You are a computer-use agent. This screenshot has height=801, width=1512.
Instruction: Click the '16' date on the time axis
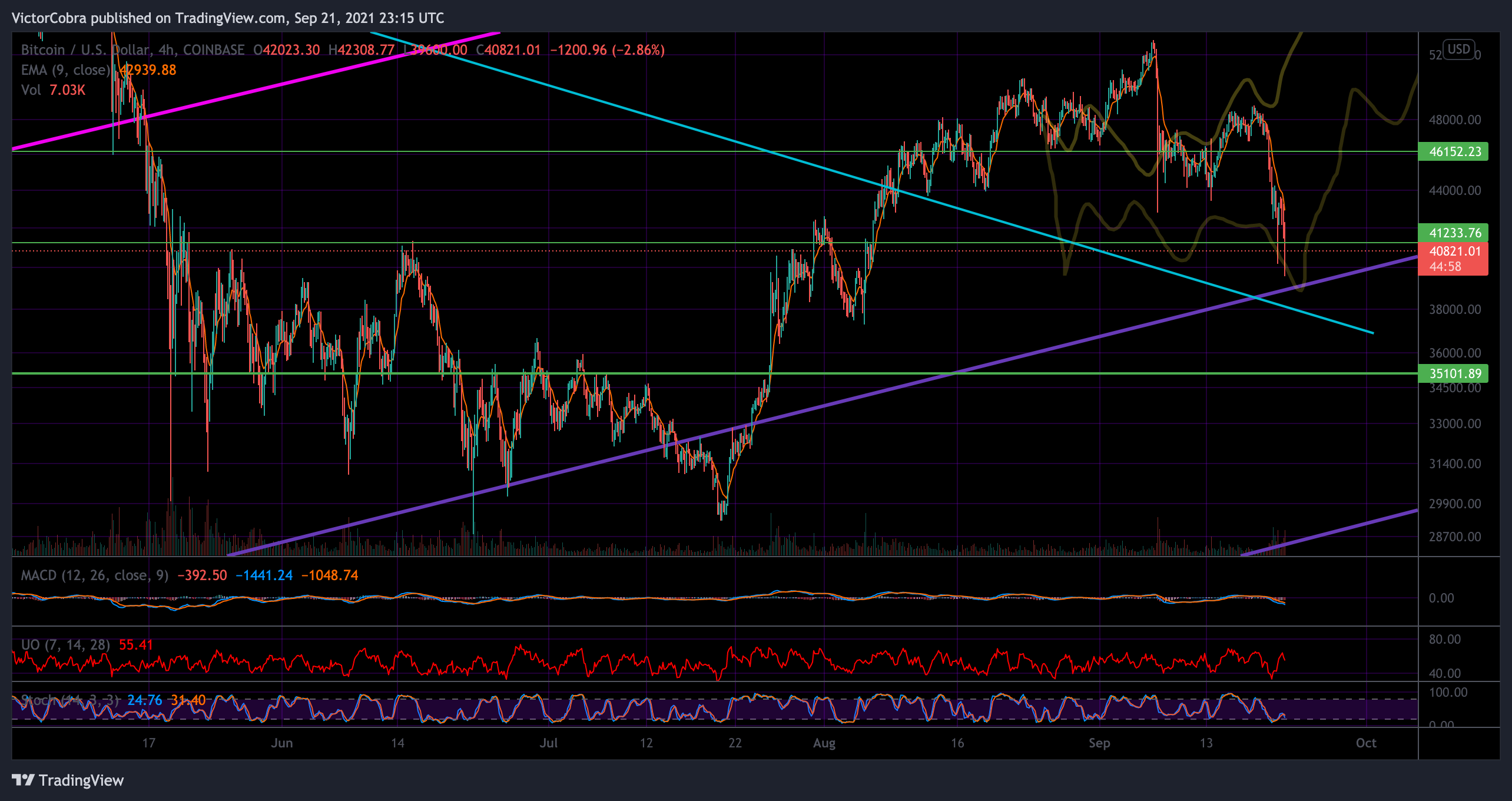(x=957, y=743)
